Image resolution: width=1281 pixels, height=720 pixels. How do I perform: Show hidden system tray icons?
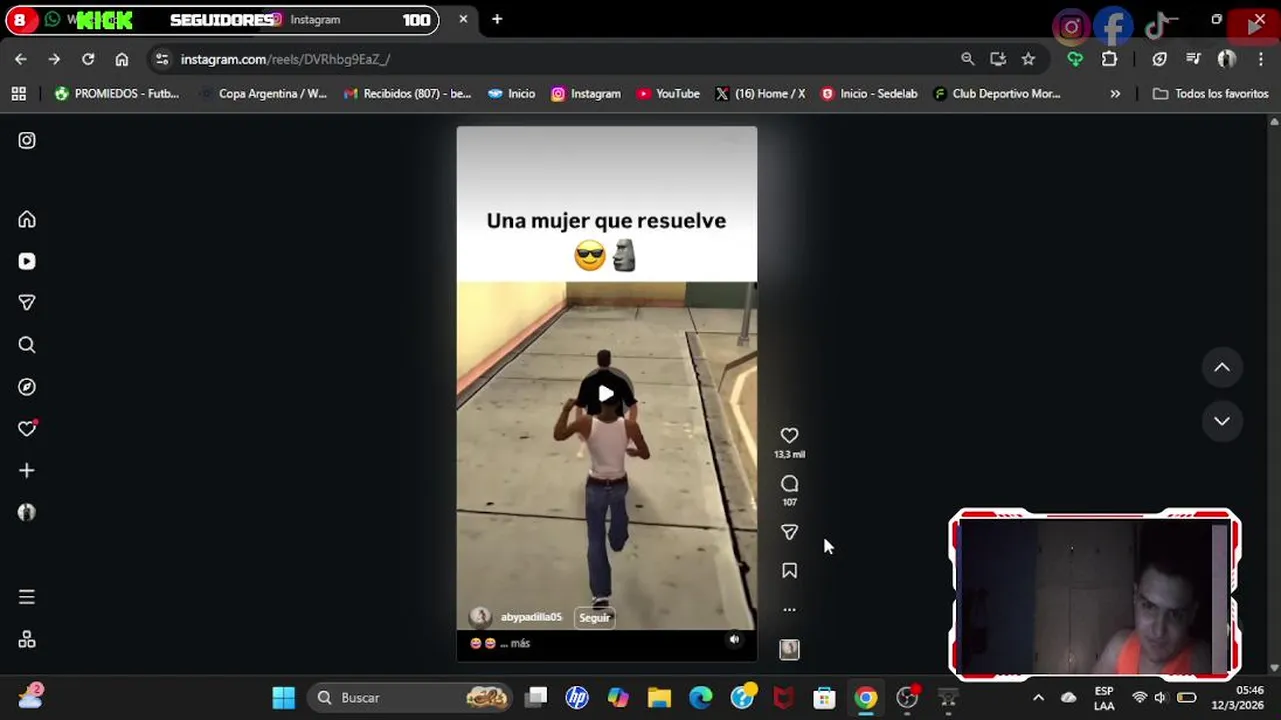click(x=1038, y=697)
